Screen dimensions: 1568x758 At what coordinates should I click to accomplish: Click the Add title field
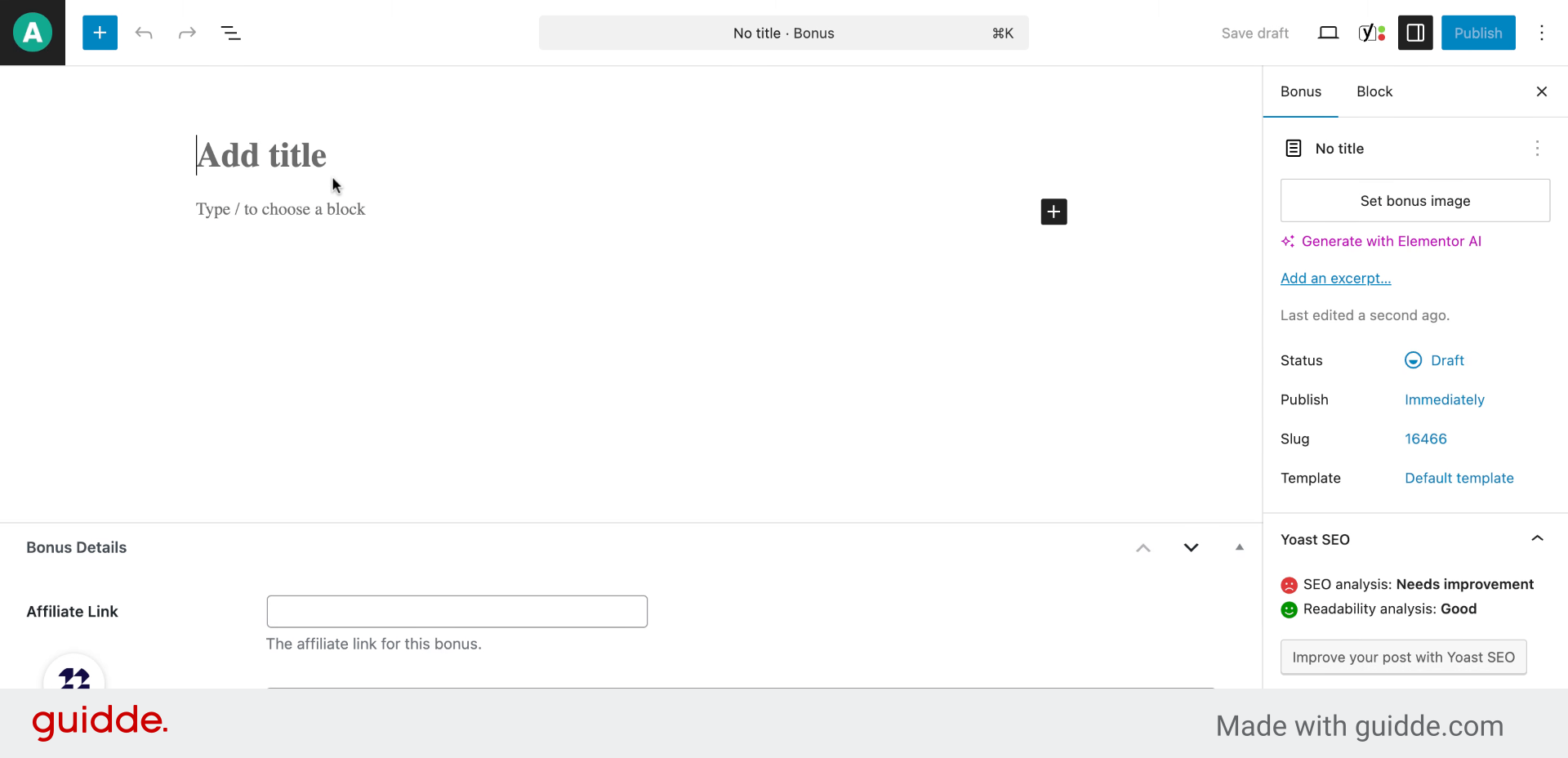tap(261, 155)
